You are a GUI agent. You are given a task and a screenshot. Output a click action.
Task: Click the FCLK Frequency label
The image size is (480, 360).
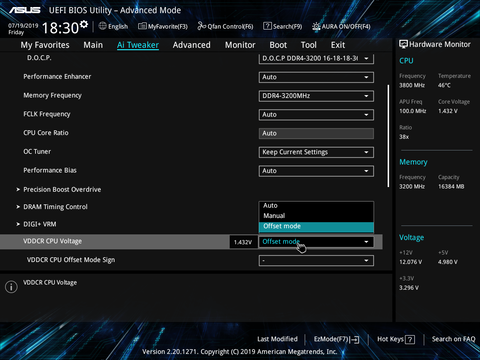tap(47, 114)
